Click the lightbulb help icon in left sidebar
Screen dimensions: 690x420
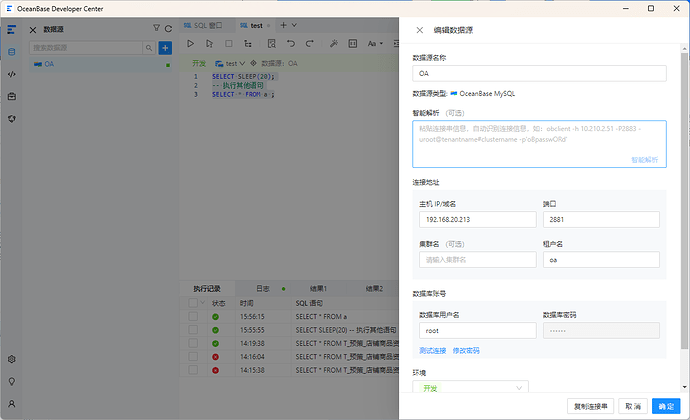click(x=12, y=382)
